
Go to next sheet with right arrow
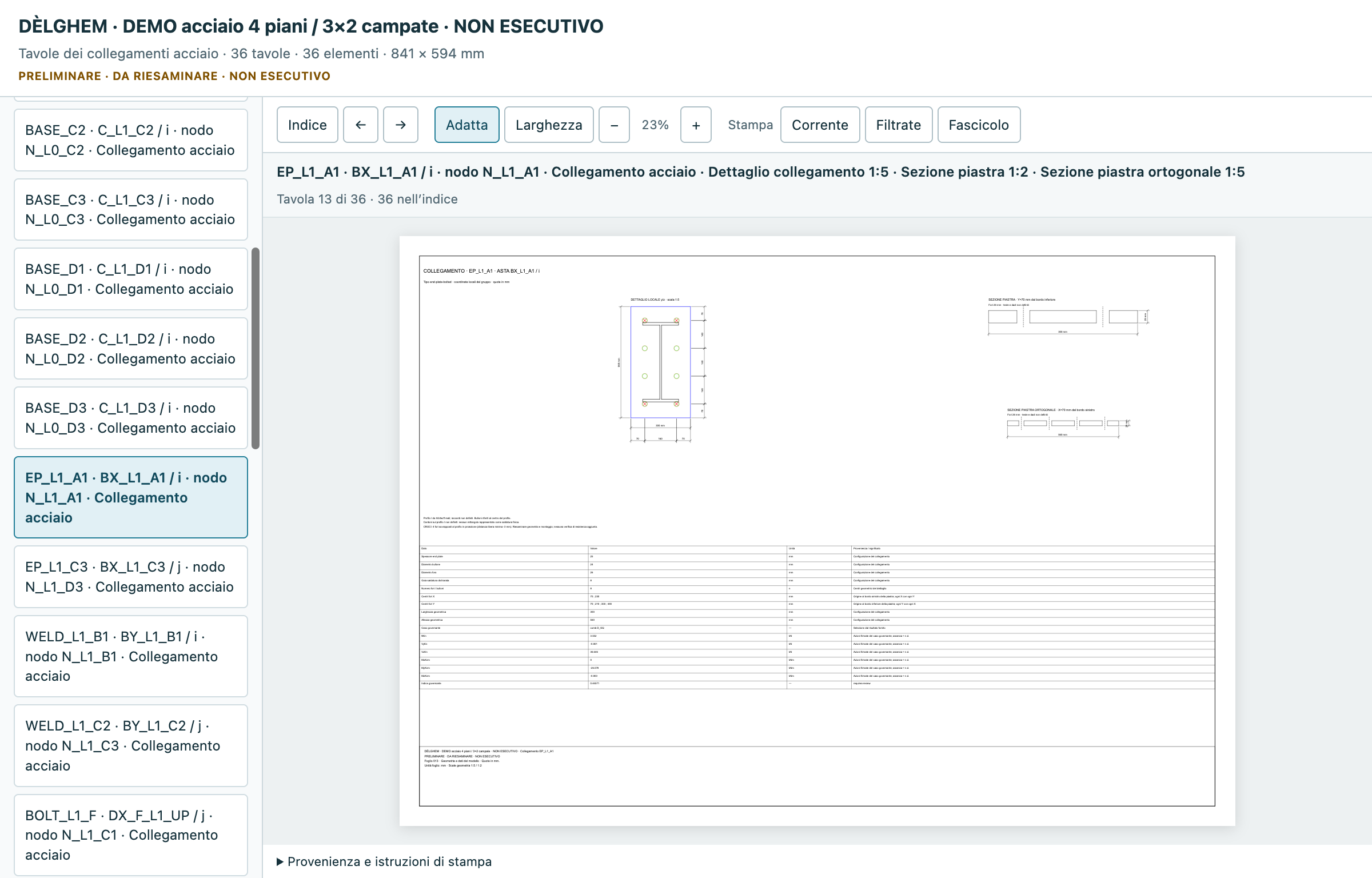(400, 125)
